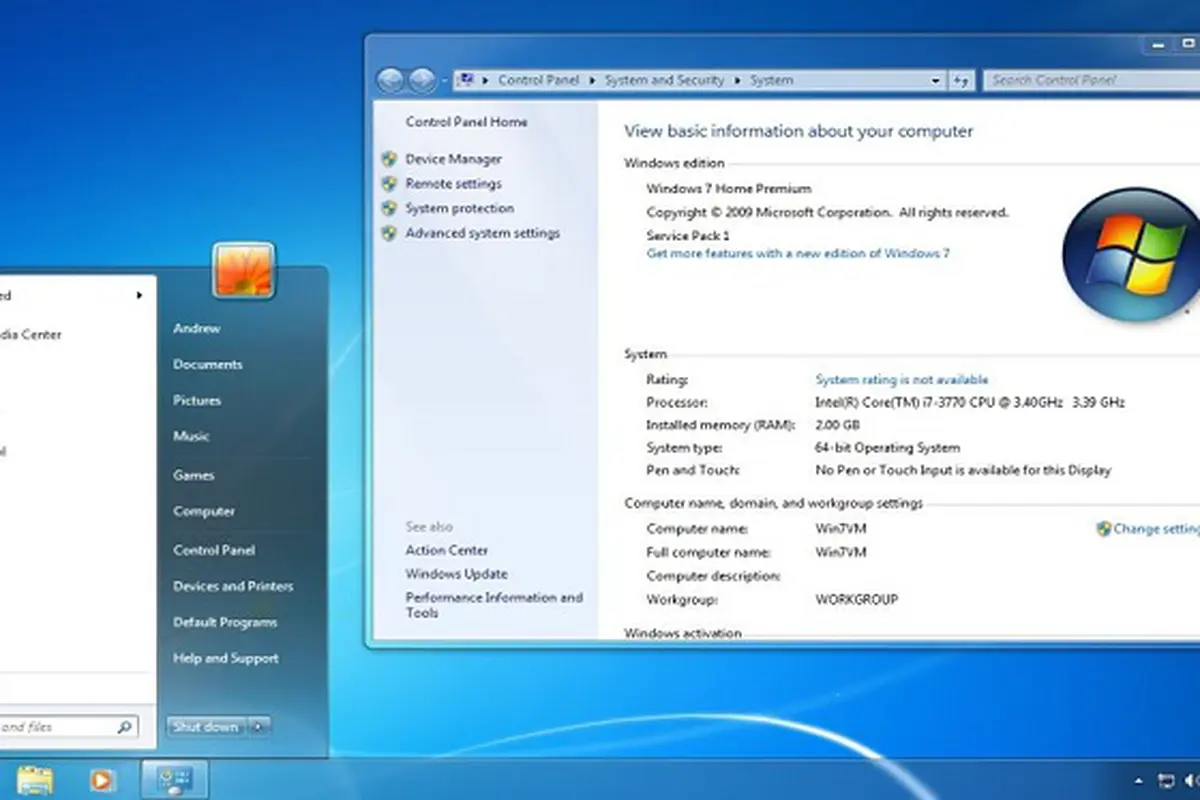Open Advanced system settings
The width and height of the screenshot is (1200, 800).
pos(482,233)
